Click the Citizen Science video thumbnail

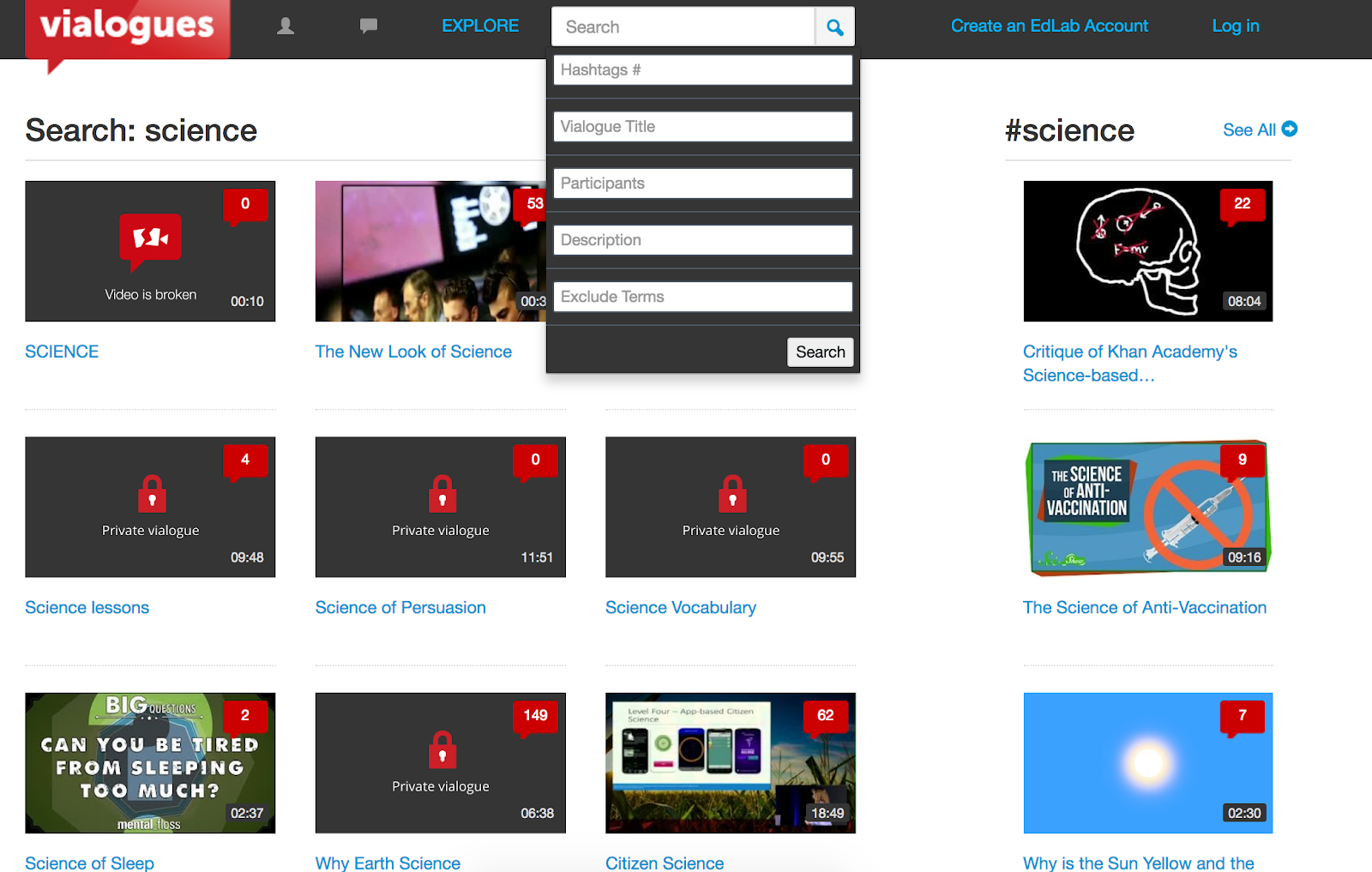[x=731, y=762]
